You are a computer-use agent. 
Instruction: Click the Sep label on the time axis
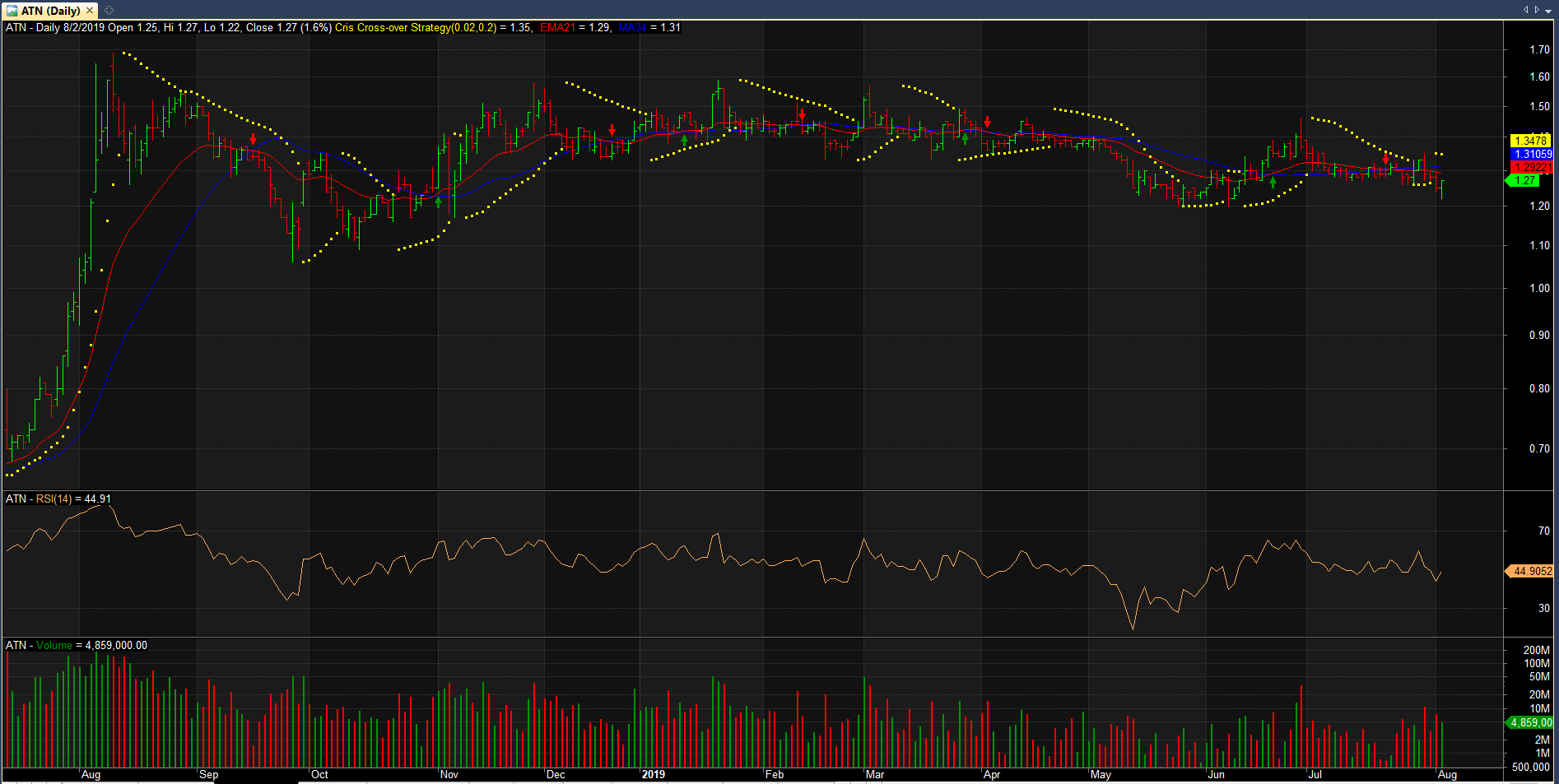pos(209,774)
